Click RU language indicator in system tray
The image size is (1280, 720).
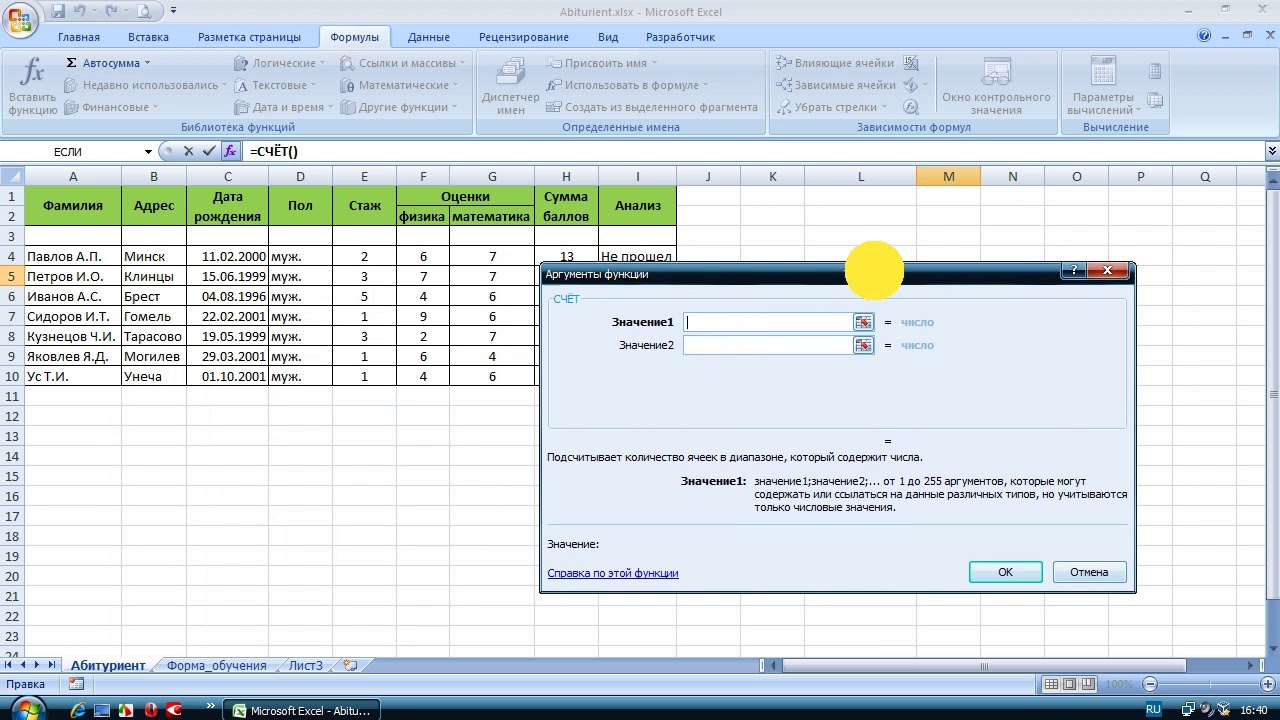(x=1153, y=710)
